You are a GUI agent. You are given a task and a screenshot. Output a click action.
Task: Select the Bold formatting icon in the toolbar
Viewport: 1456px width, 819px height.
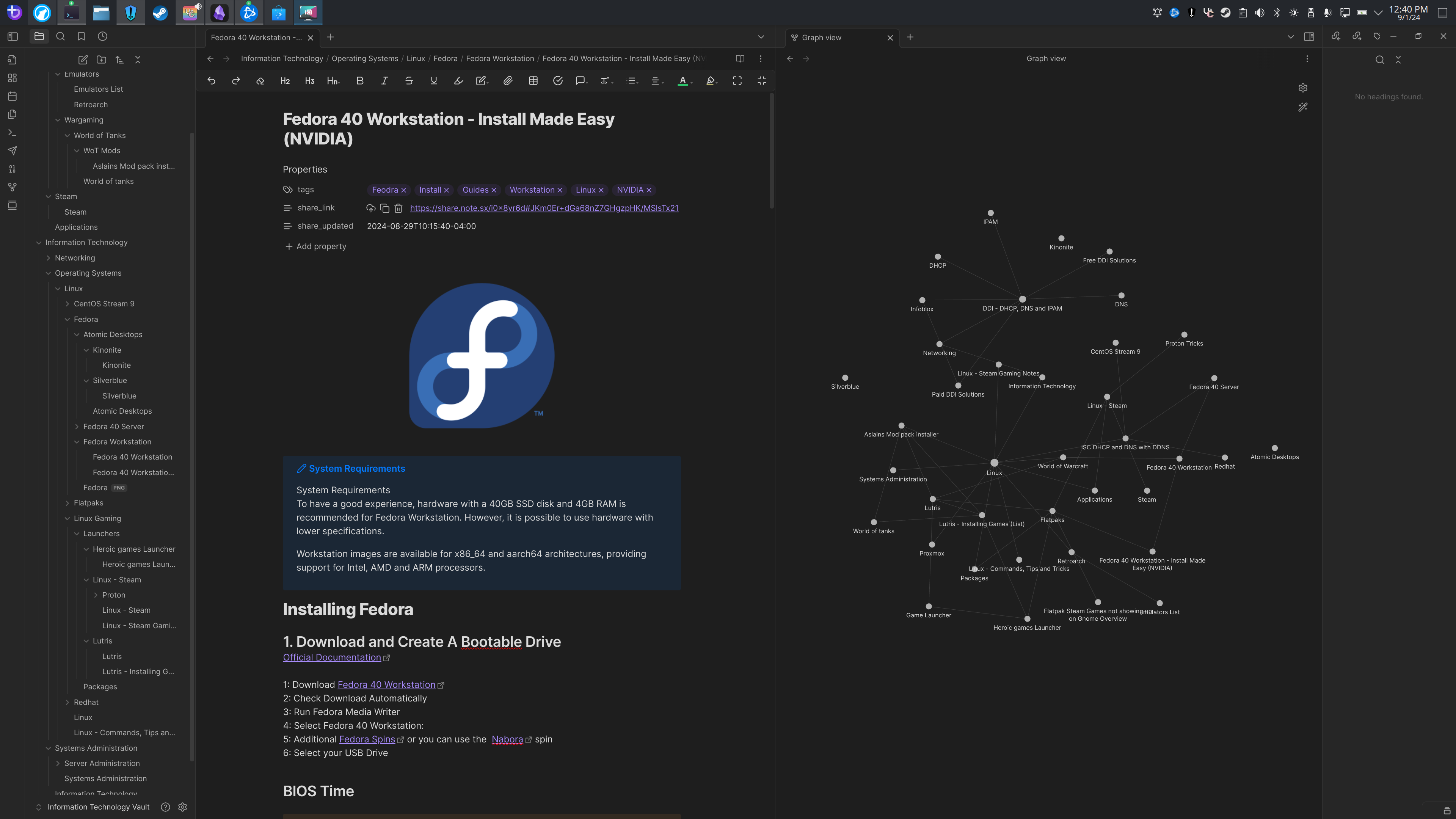359,81
